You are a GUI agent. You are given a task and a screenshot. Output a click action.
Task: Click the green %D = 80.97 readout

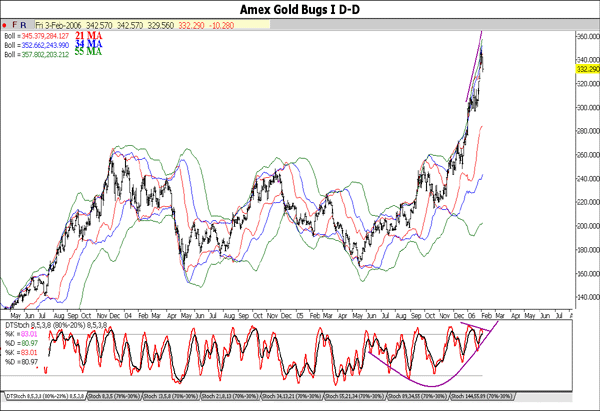[21, 343]
